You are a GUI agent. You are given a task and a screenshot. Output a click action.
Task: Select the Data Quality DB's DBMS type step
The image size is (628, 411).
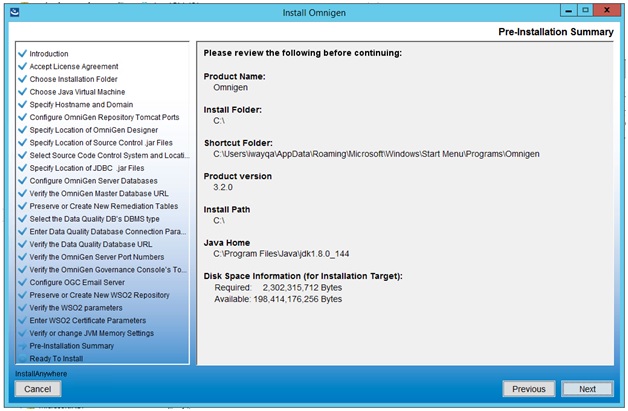click(x=95, y=219)
